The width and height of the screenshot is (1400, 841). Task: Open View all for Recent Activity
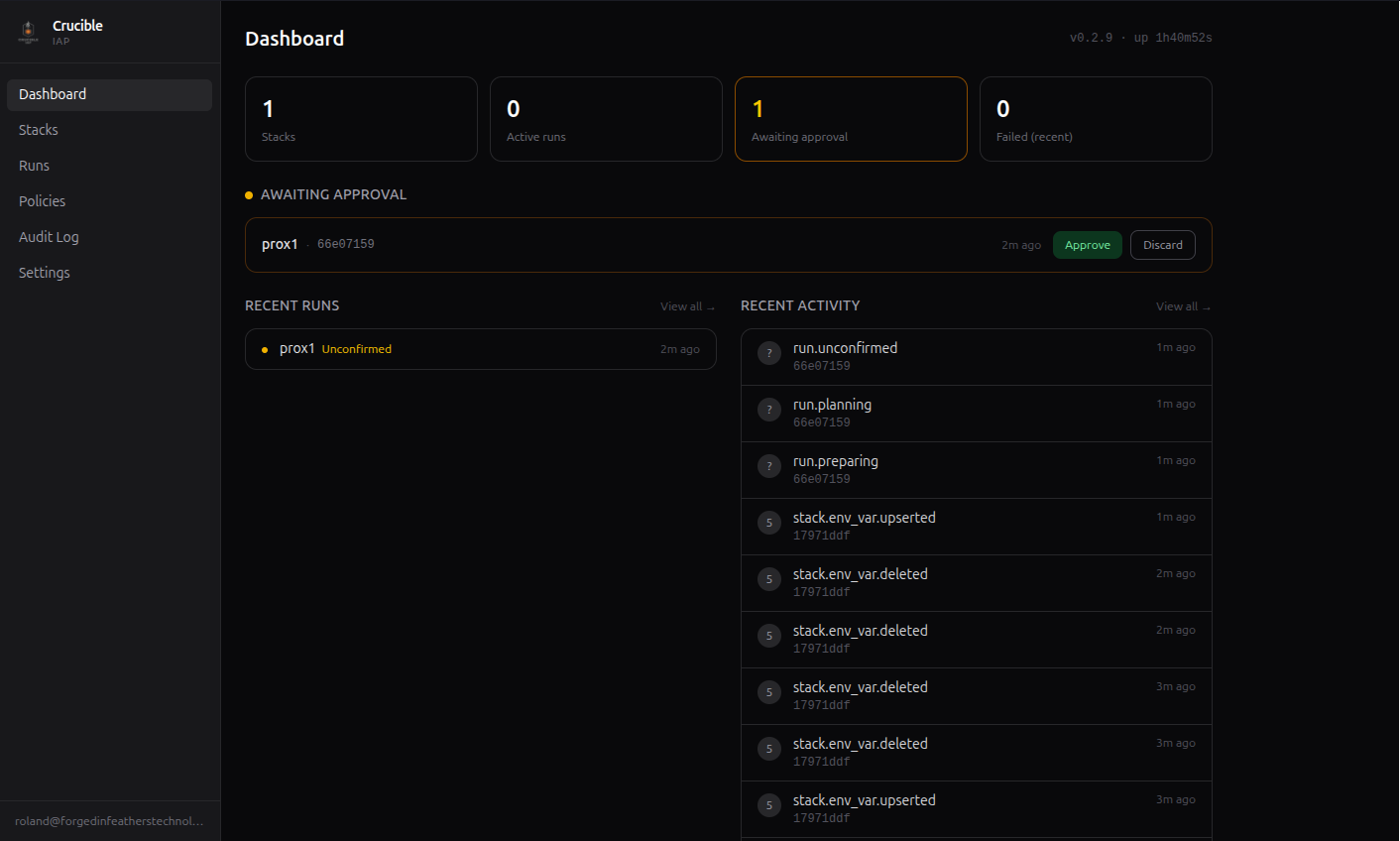tap(1183, 305)
